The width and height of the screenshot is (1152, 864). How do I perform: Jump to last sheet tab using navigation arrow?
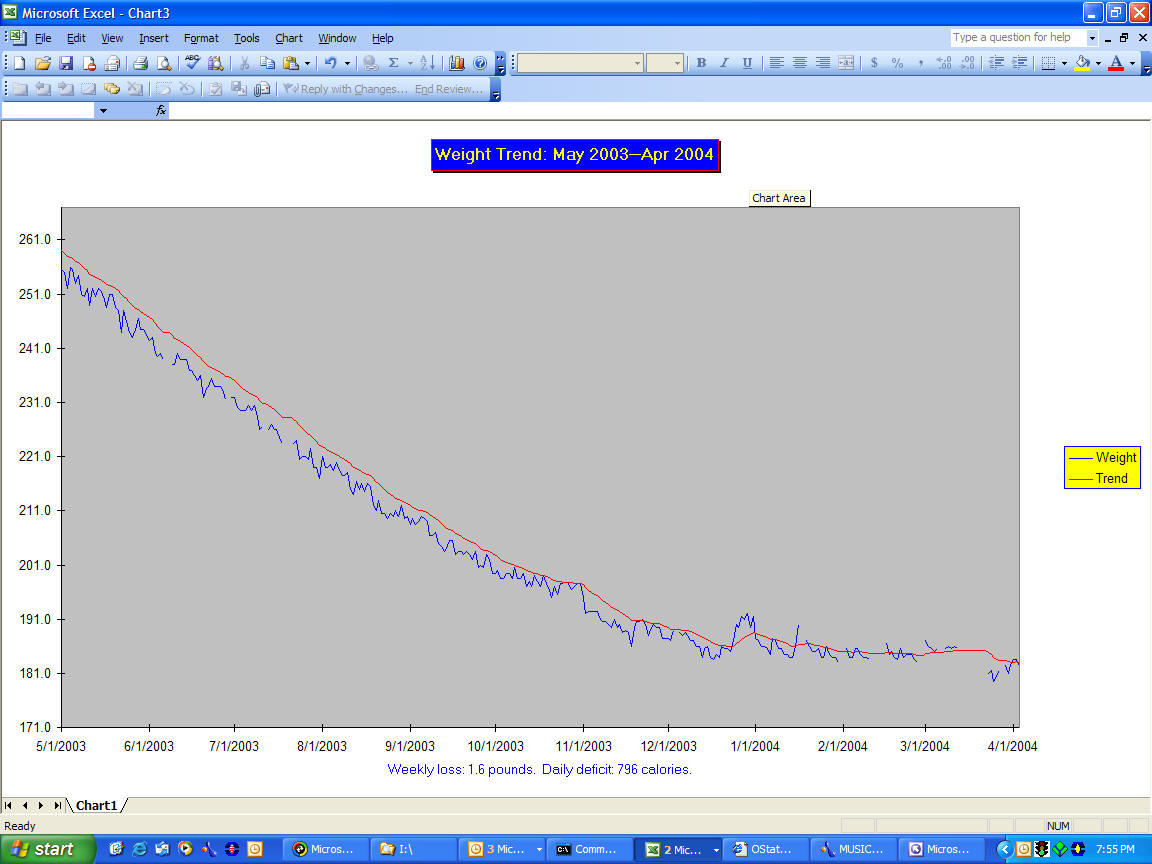tap(57, 806)
